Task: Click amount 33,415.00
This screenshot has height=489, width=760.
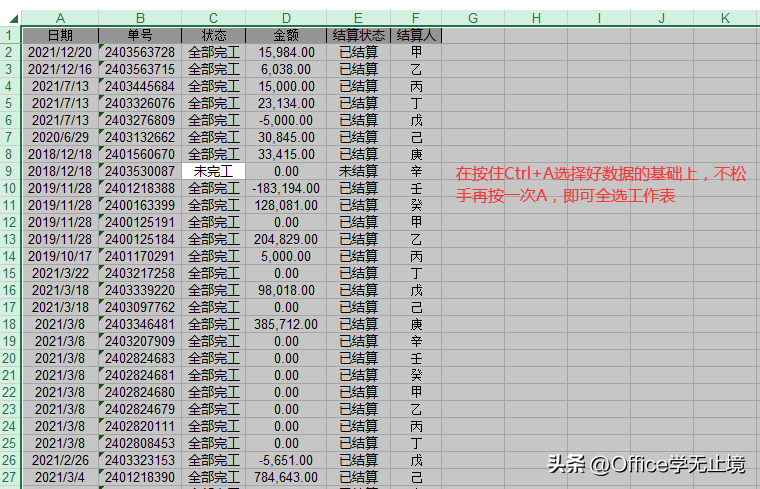Action: (286, 155)
